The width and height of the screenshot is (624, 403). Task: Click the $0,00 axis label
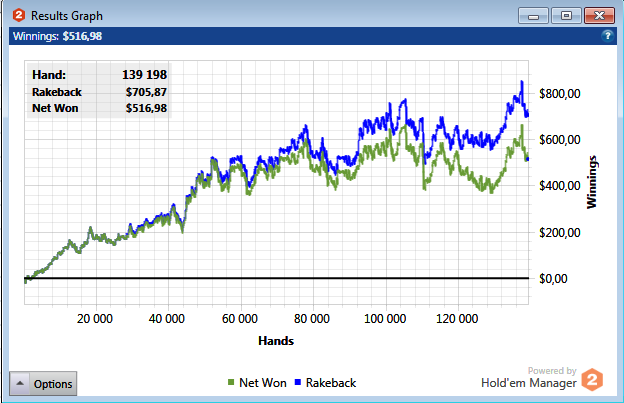click(553, 278)
